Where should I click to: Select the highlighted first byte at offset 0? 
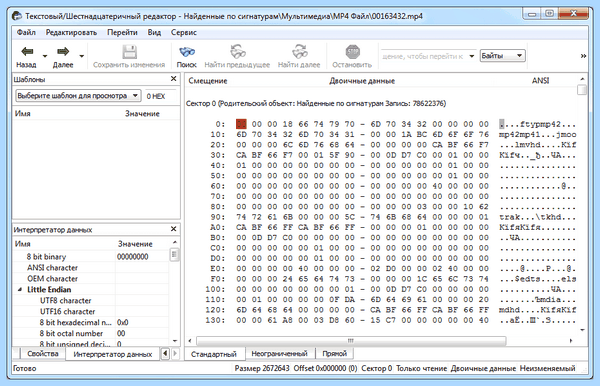pos(241,124)
